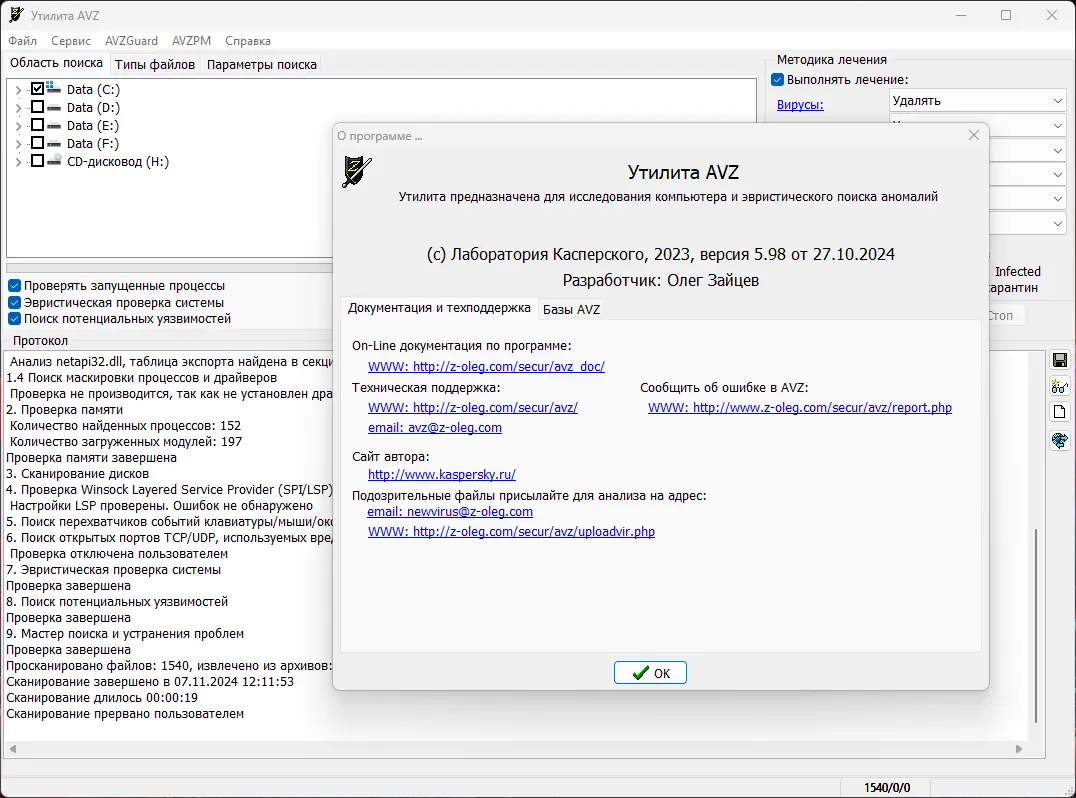Open the AVZPM menu

coord(191,41)
